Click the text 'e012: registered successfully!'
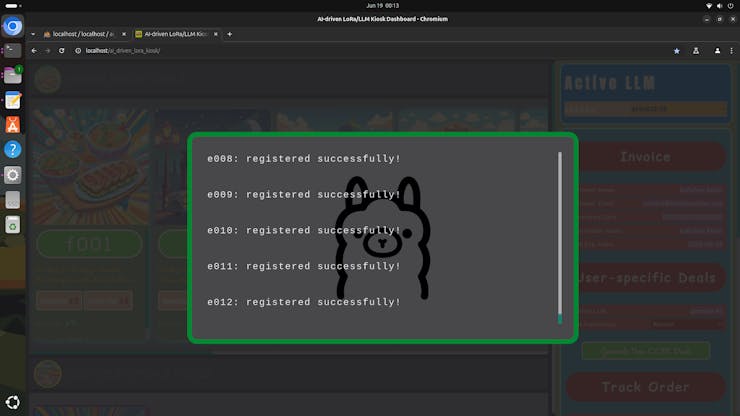The image size is (740, 416). tap(304, 302)
